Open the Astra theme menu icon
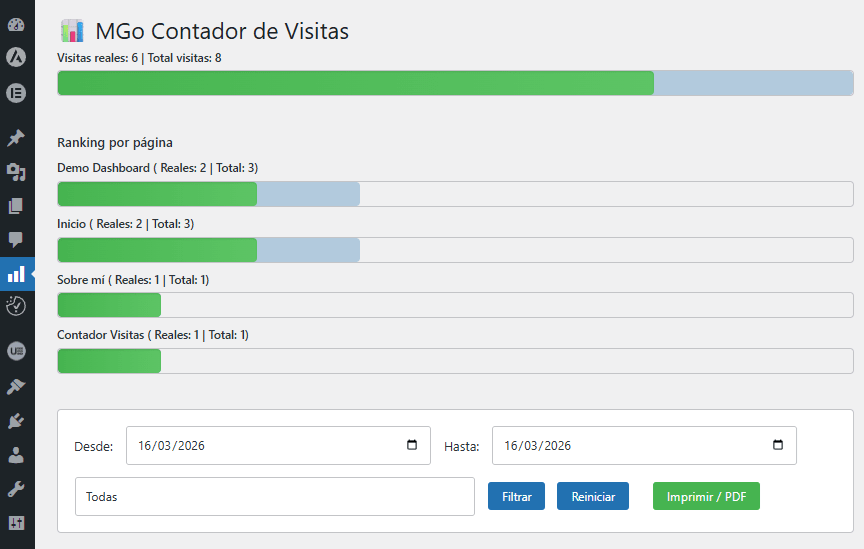864x549 pixels. click(x=16, y=58)
